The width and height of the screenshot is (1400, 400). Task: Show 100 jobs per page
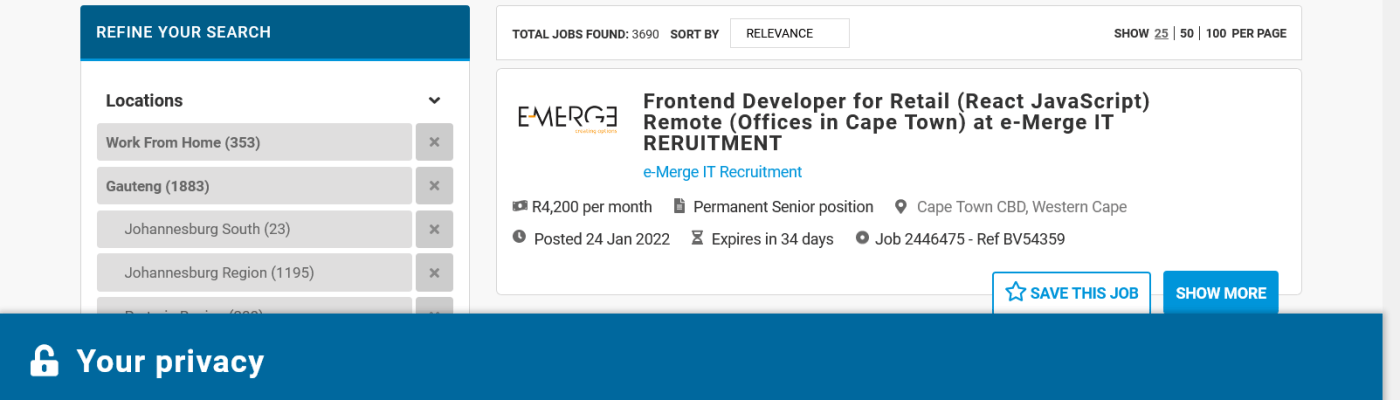pos(1215,33)
